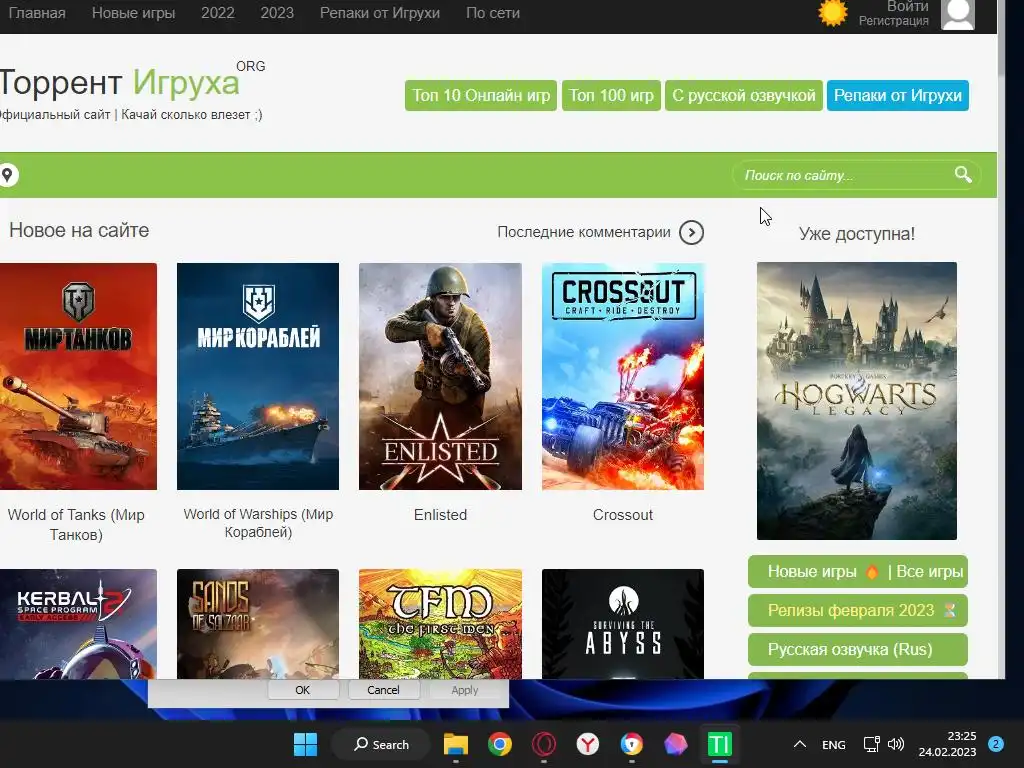Open Все игры sidebar link
Screen dimensions: 1024x768
coord(929,571)
